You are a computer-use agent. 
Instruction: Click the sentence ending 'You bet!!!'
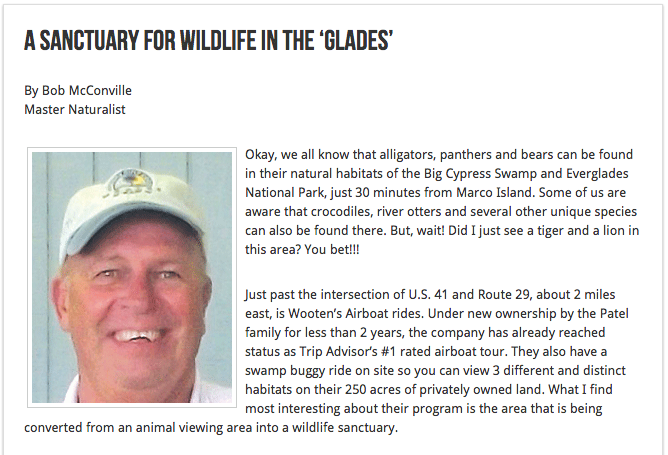tap(332, 250)
